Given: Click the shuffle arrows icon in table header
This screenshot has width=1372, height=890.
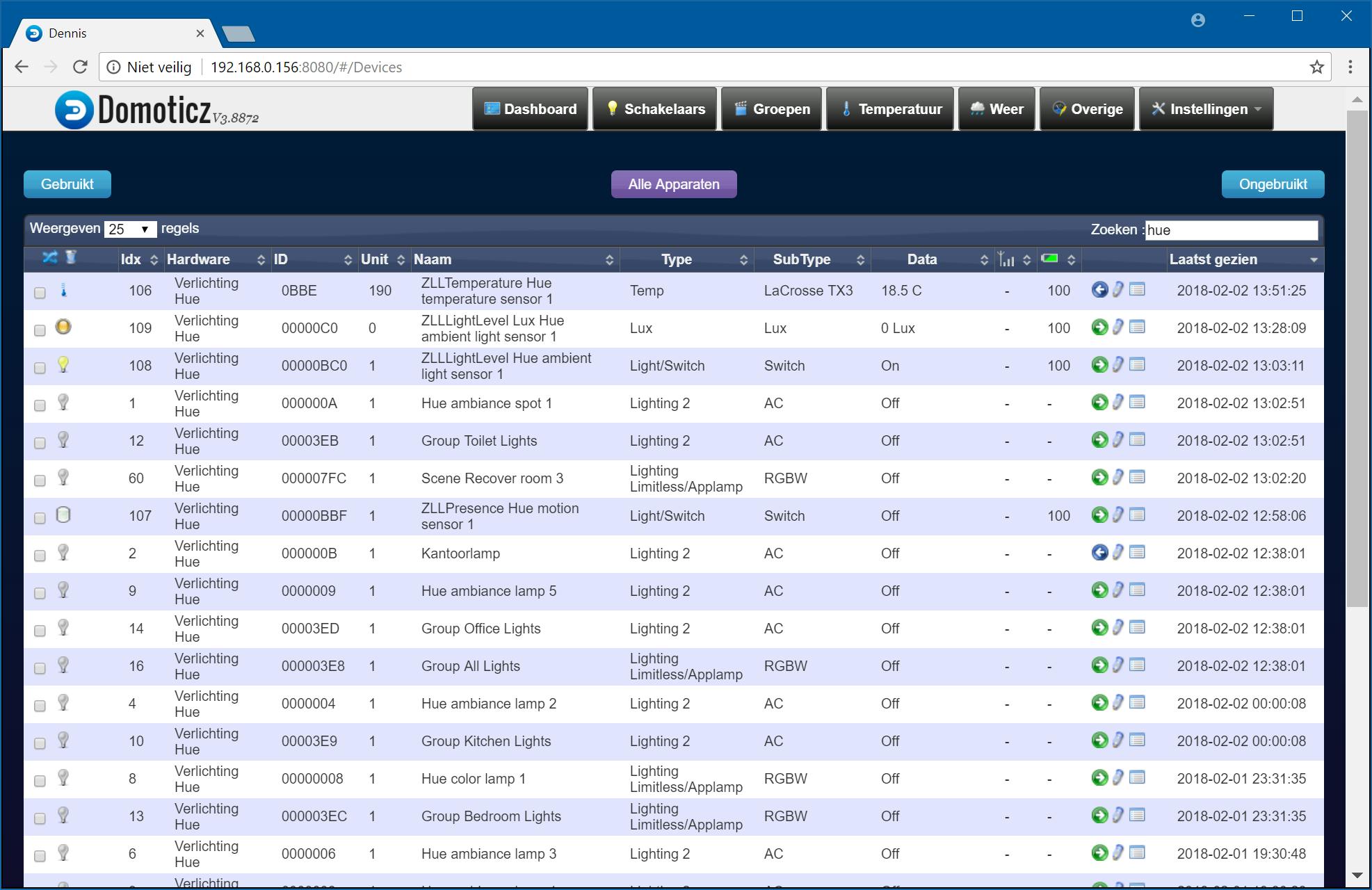Looking at the screenshot, I should 49,258.
